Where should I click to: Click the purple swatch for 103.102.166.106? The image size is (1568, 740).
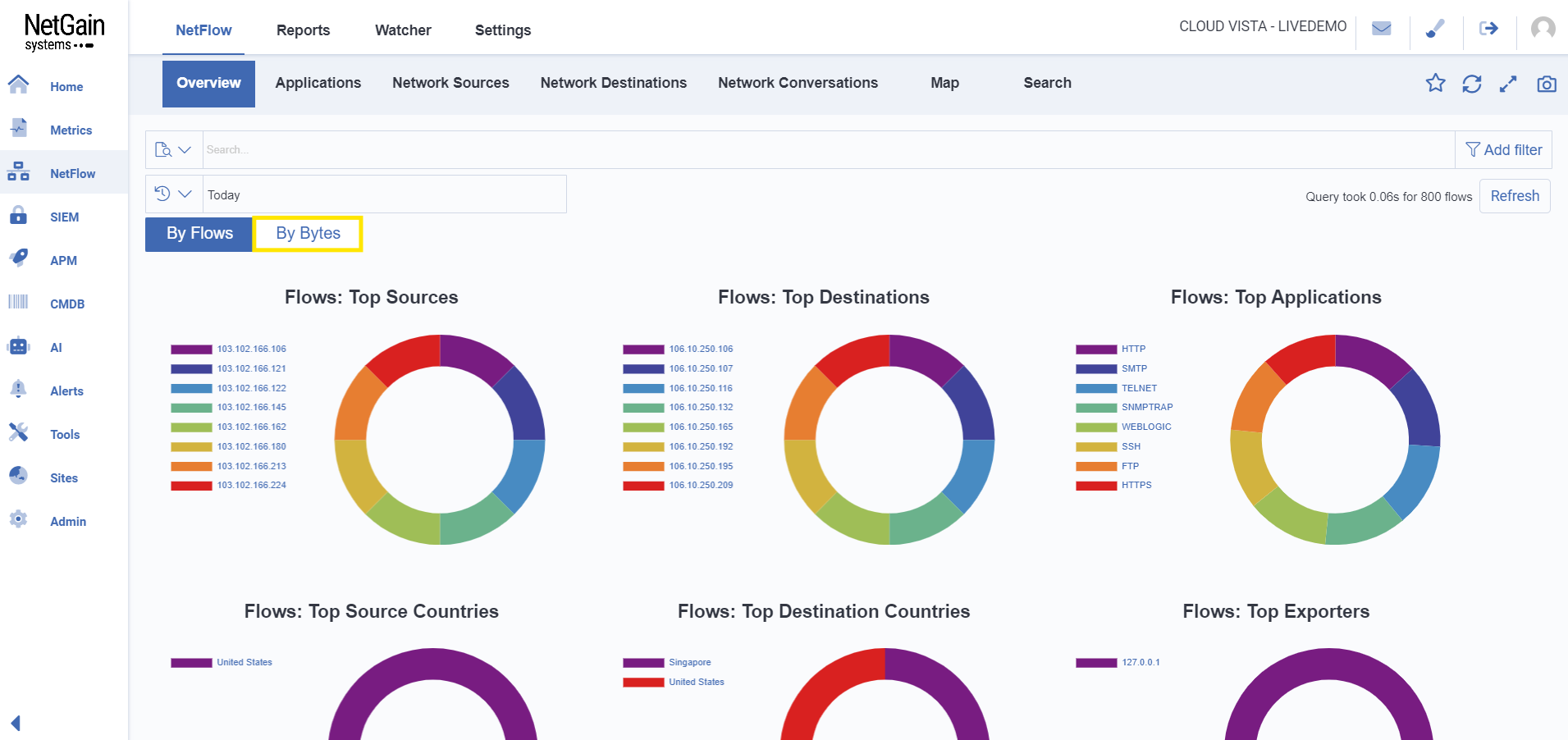click(191, 349)
